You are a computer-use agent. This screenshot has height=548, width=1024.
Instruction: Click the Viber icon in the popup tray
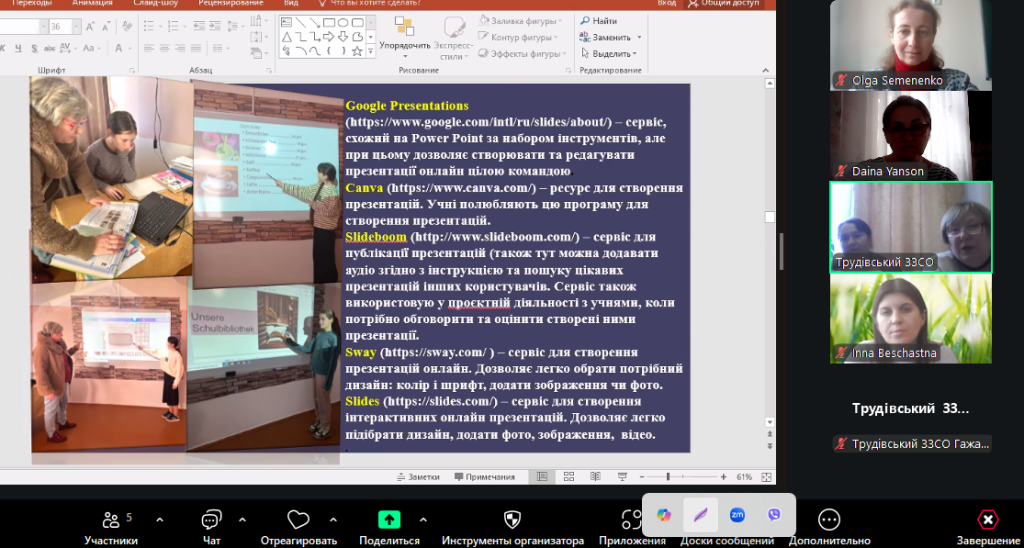tap(773, 515)
